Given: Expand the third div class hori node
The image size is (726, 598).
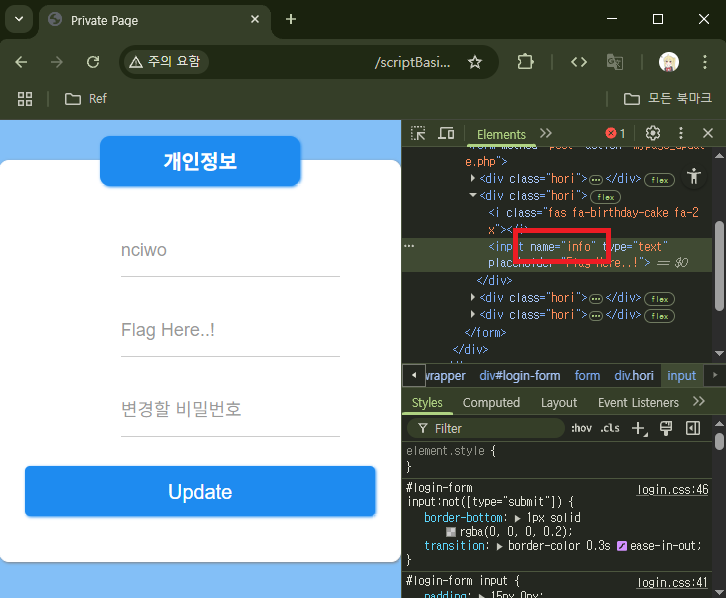Looking at the screenshot, I should [x=472, y=297].
